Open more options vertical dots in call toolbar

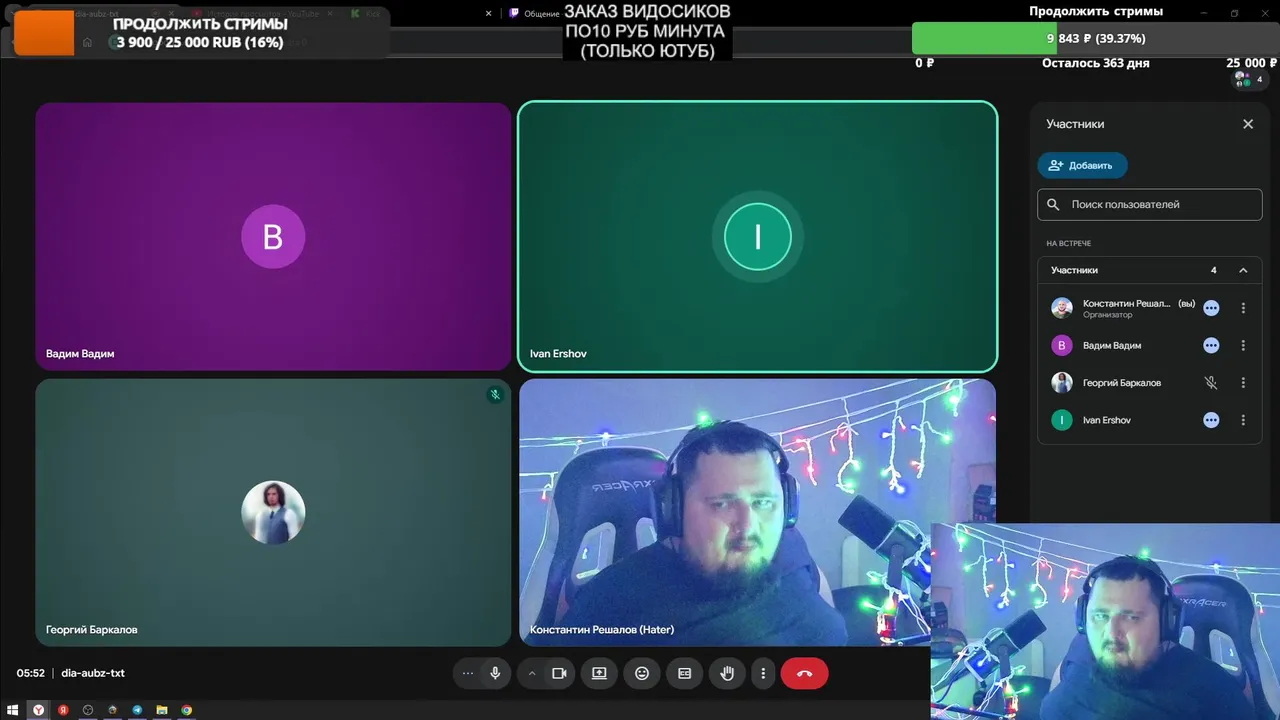click(x=763, y=673)
